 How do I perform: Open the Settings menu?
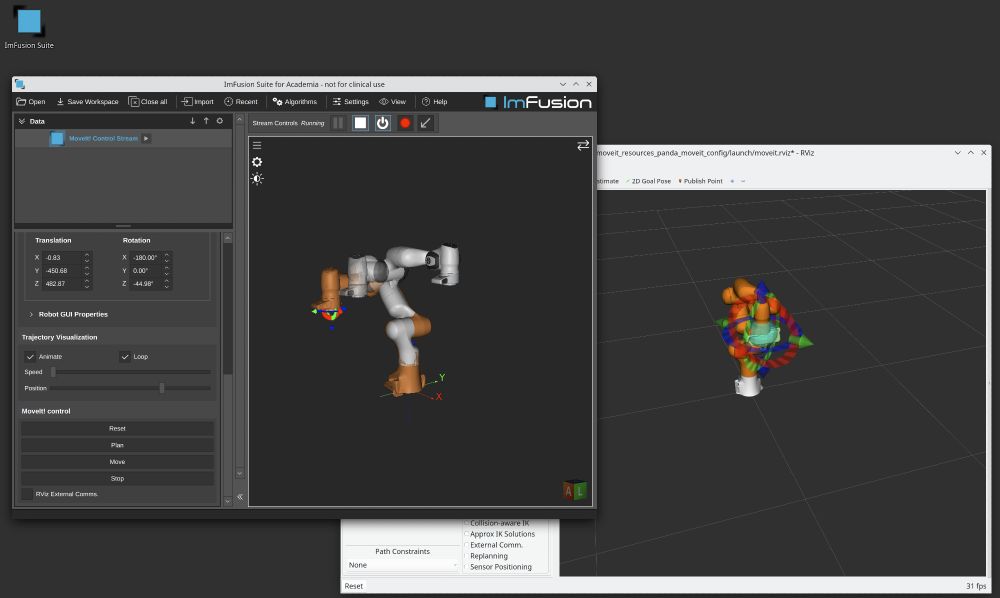click(x=351, y=101)
